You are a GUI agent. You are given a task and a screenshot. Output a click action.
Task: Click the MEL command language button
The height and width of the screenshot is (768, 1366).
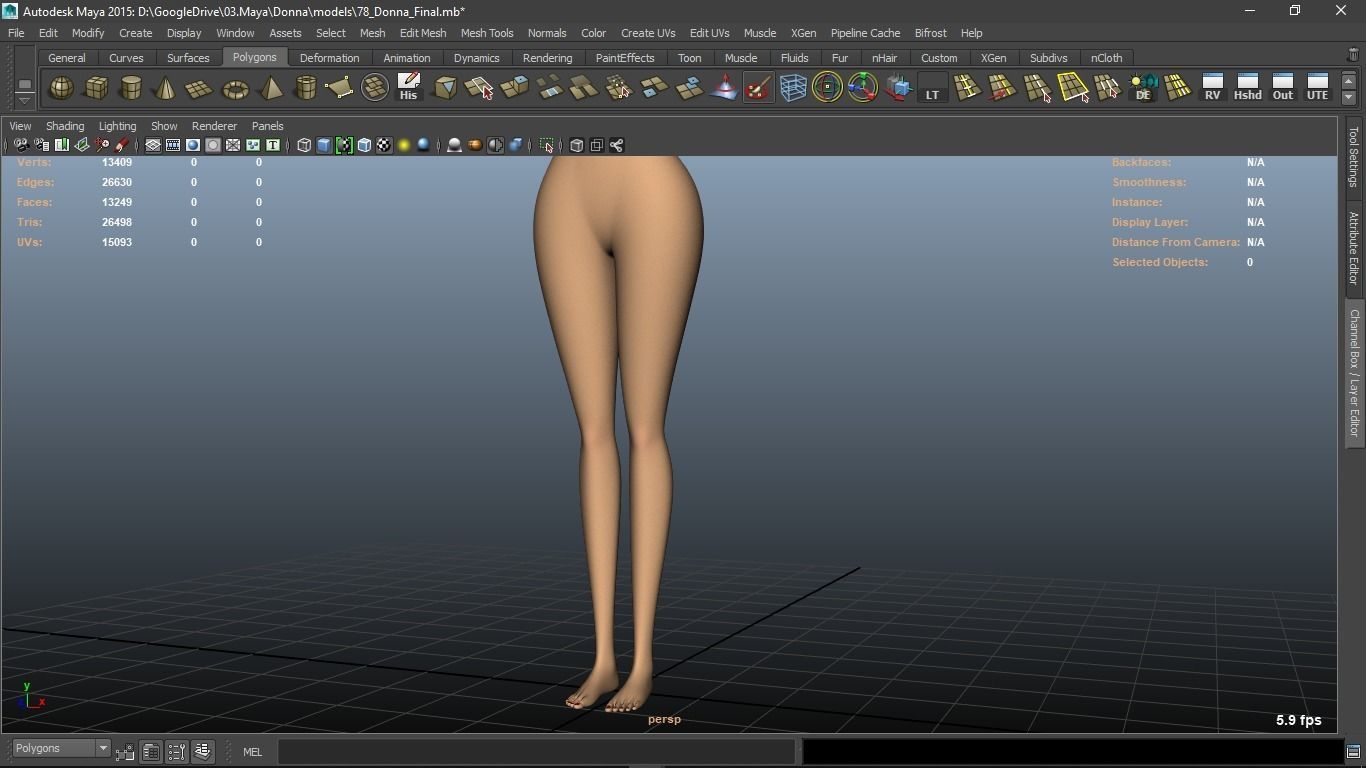point(252,752)
